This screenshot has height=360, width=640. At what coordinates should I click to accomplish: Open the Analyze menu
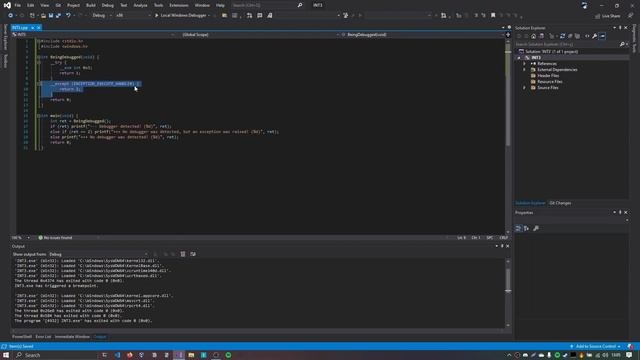[140, 5]
